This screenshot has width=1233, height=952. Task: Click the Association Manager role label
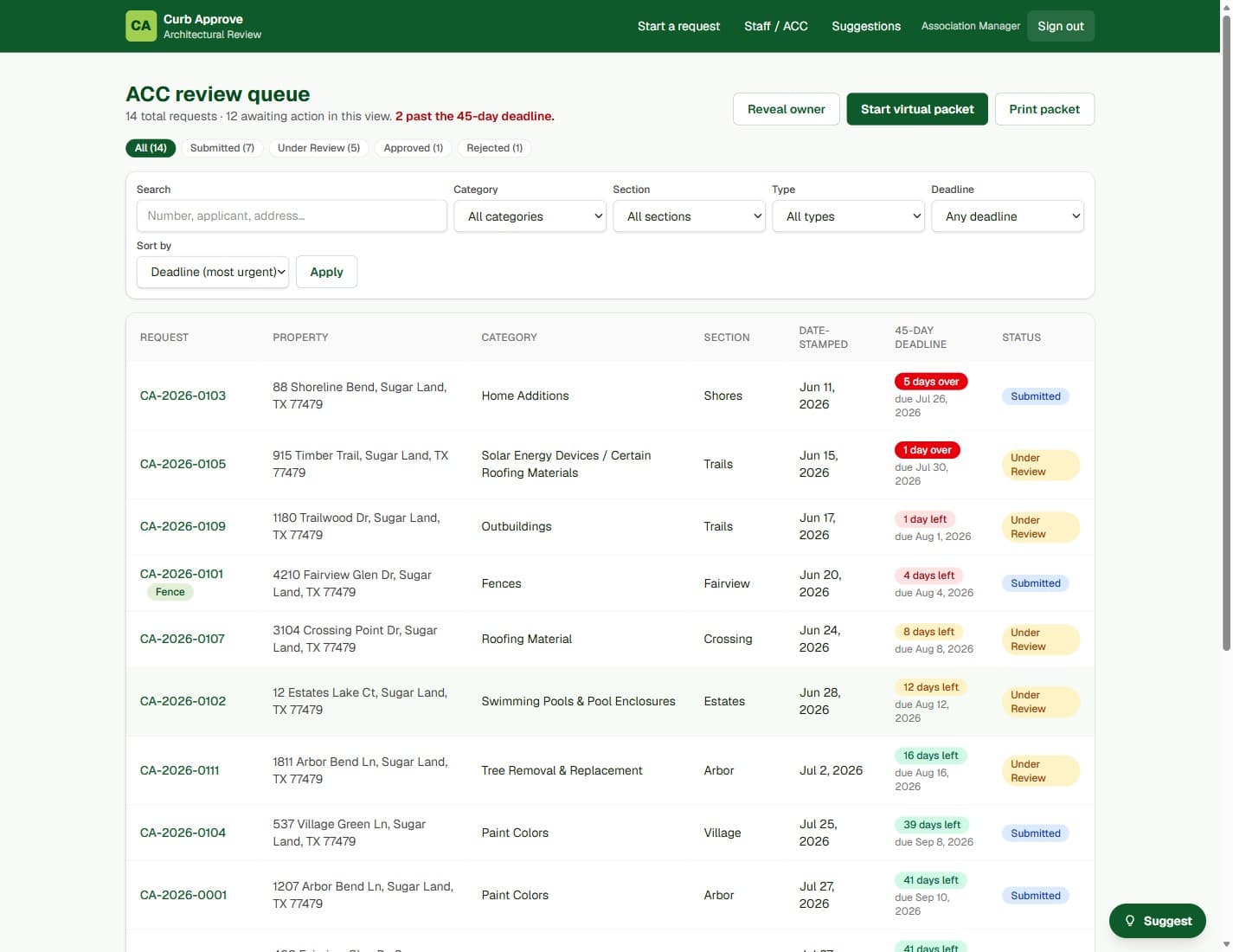971,26
